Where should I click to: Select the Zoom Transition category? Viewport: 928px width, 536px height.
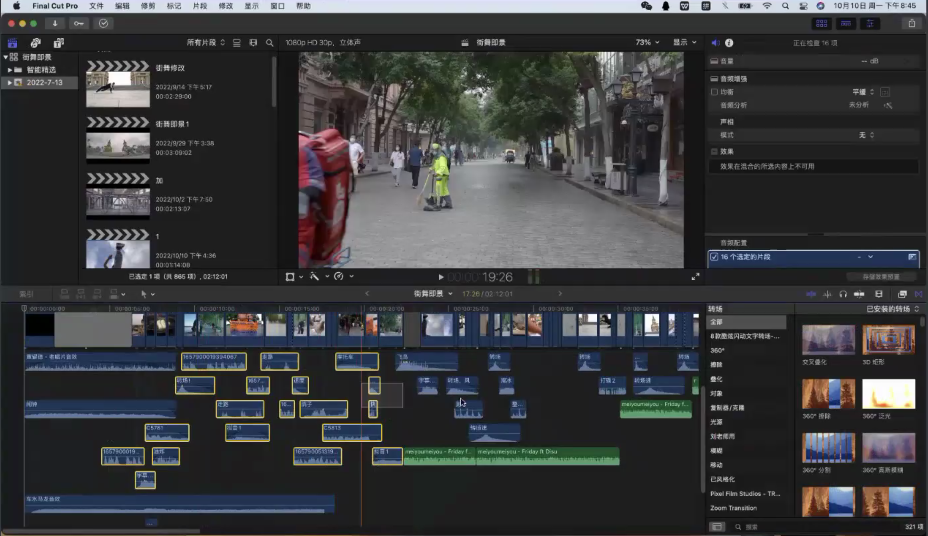[x=733, y=508]
